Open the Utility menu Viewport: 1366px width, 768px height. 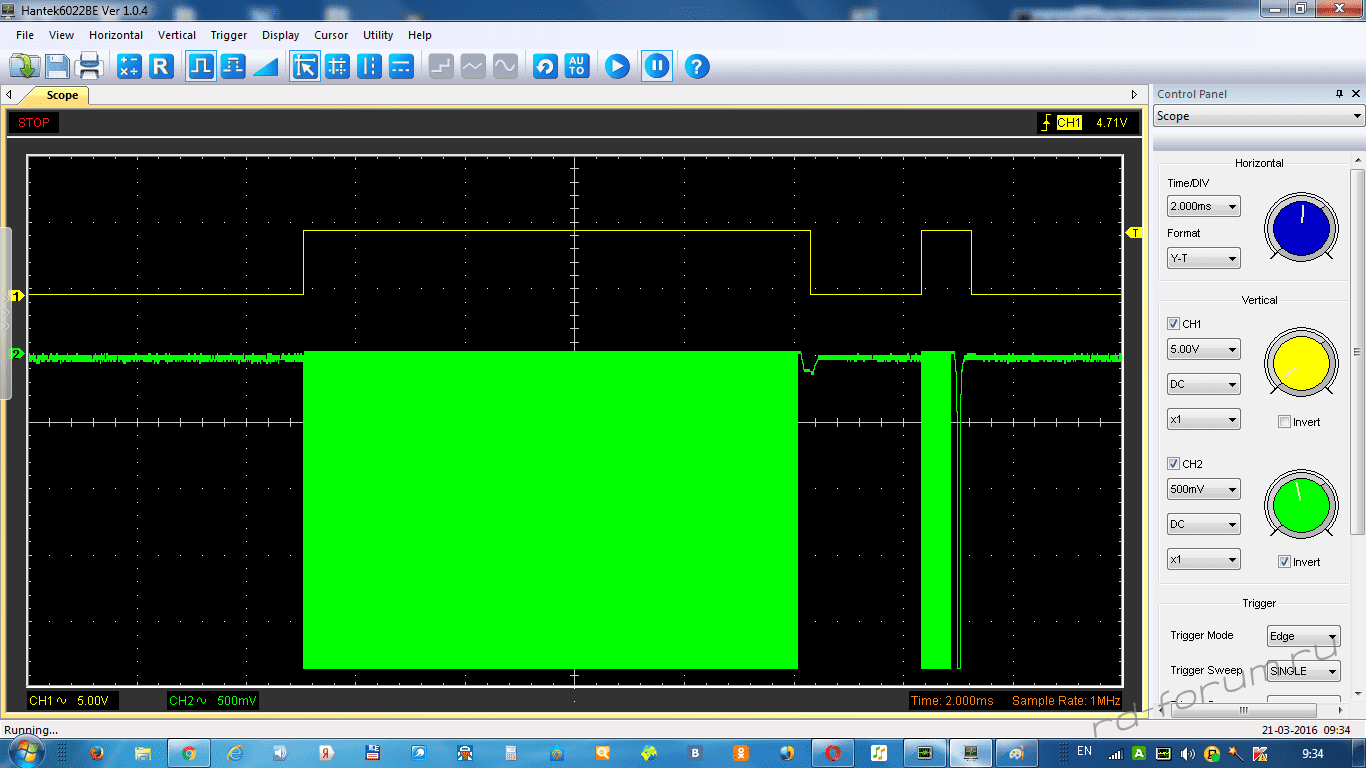(x=378, y=35)
